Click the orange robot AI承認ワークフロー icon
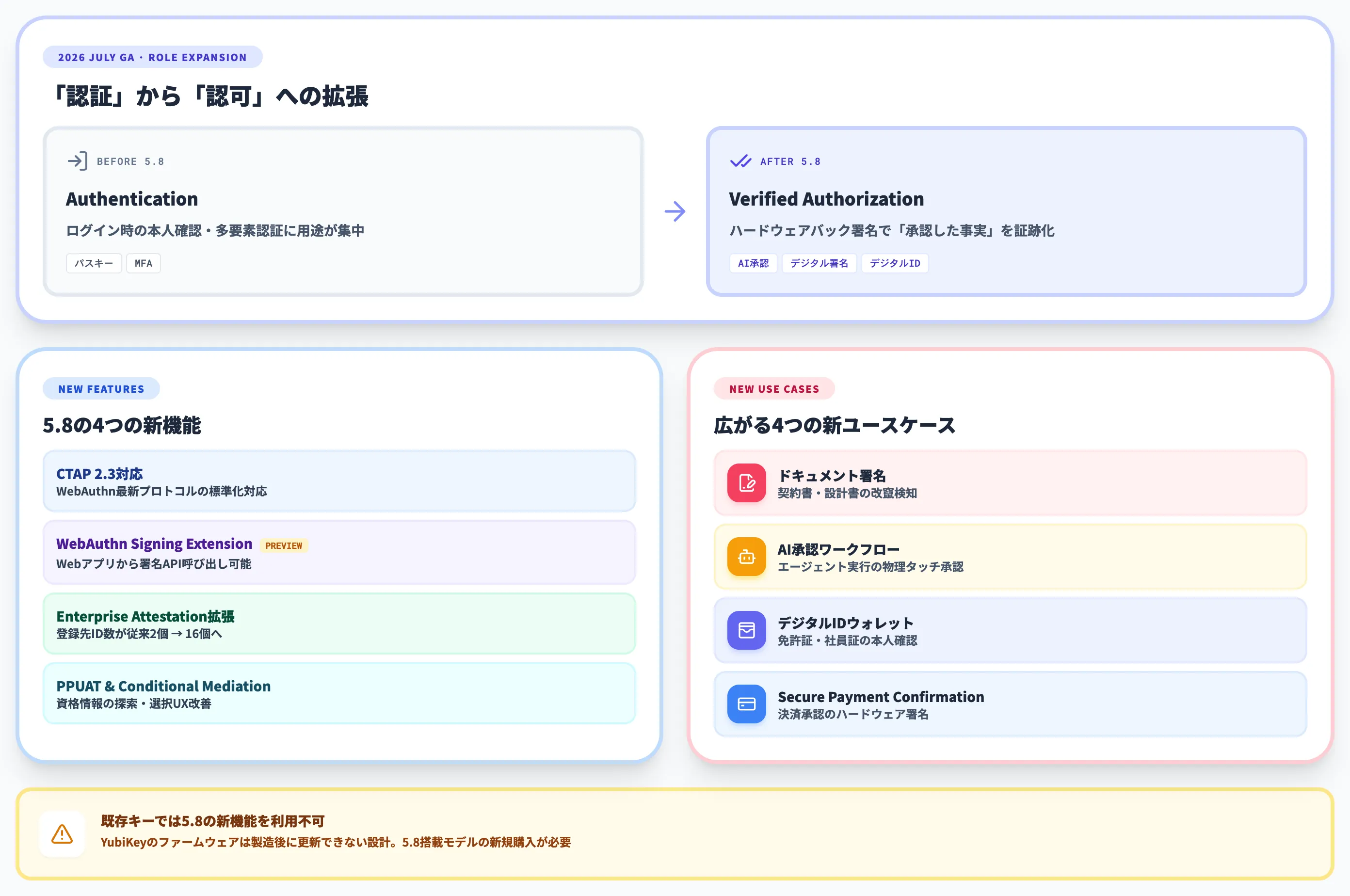 (x=746, y=557)
